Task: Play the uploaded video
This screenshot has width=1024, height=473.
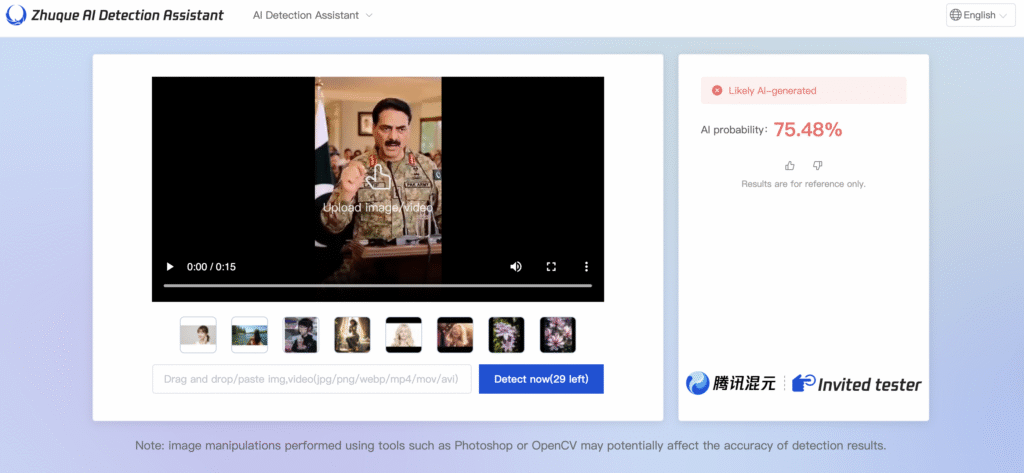Action: (170, 267)
